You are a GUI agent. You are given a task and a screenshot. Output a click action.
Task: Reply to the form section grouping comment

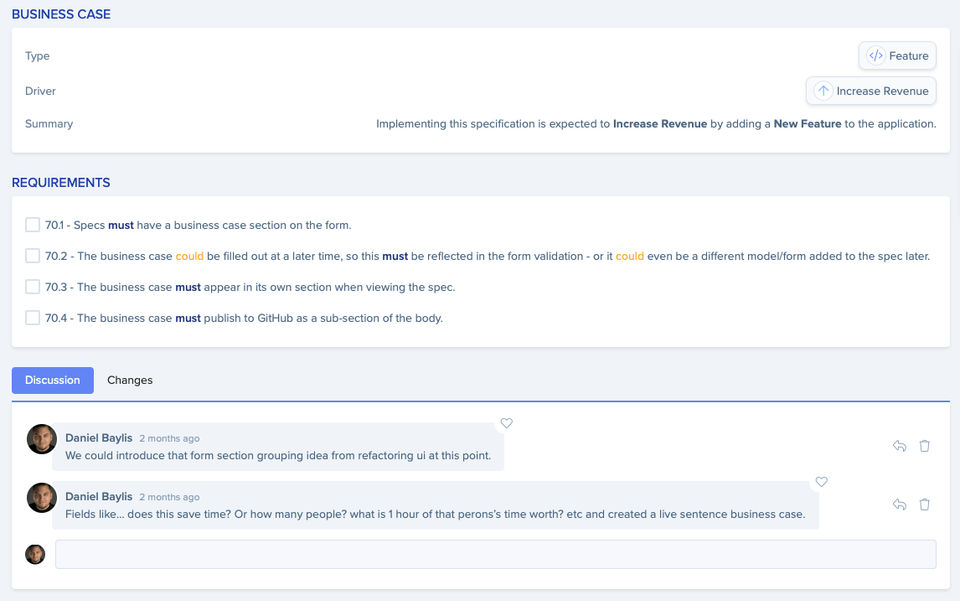pos(899,446)
